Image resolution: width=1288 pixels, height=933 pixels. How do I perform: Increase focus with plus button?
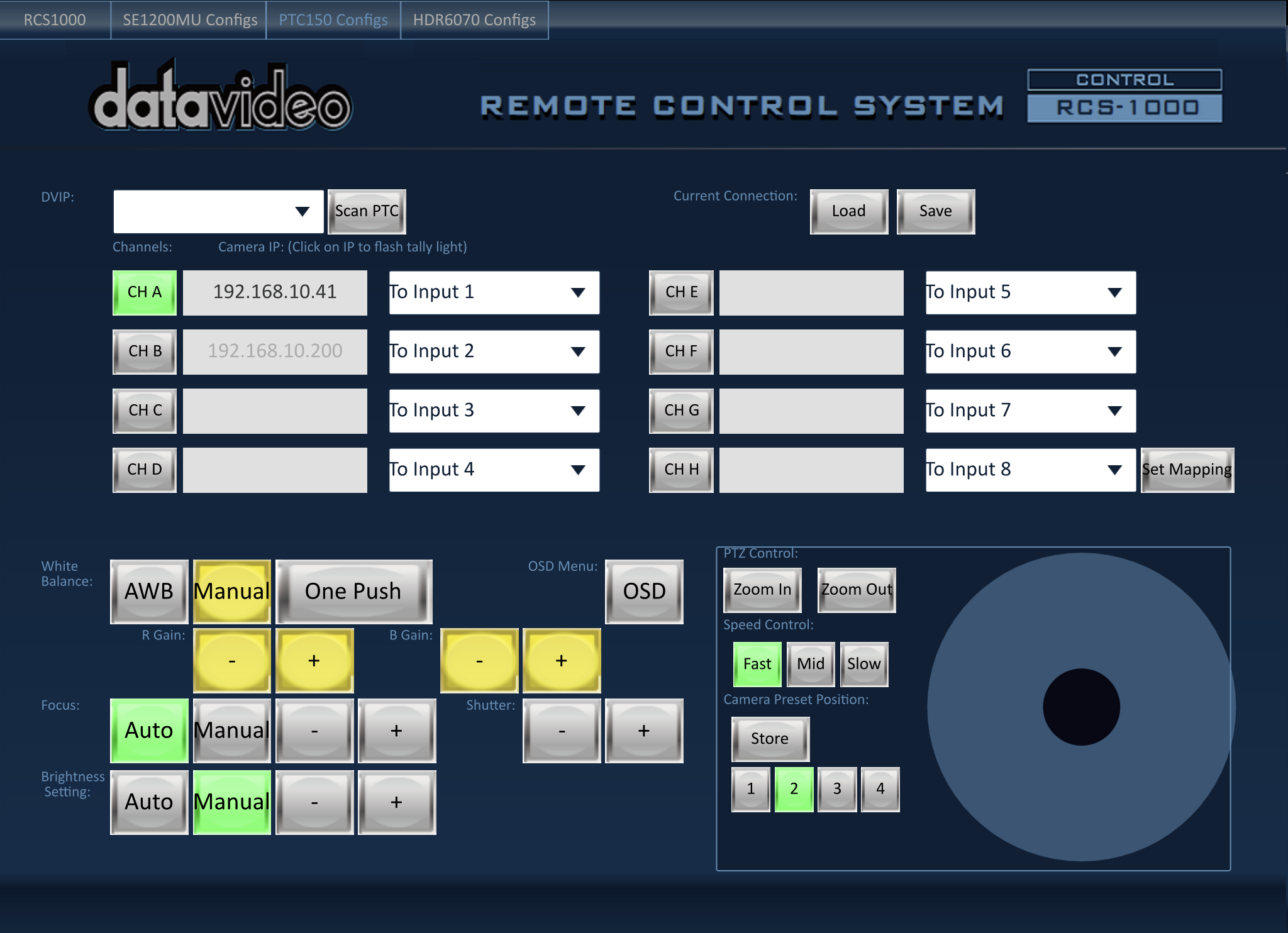[x=397, y=731]
